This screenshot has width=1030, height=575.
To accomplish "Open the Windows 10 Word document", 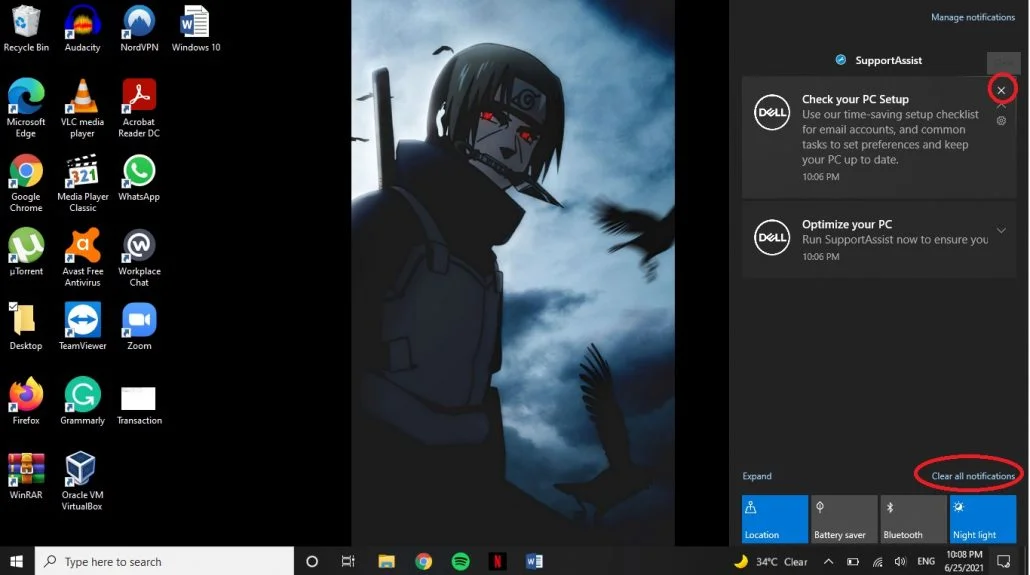I will [196, 28].
